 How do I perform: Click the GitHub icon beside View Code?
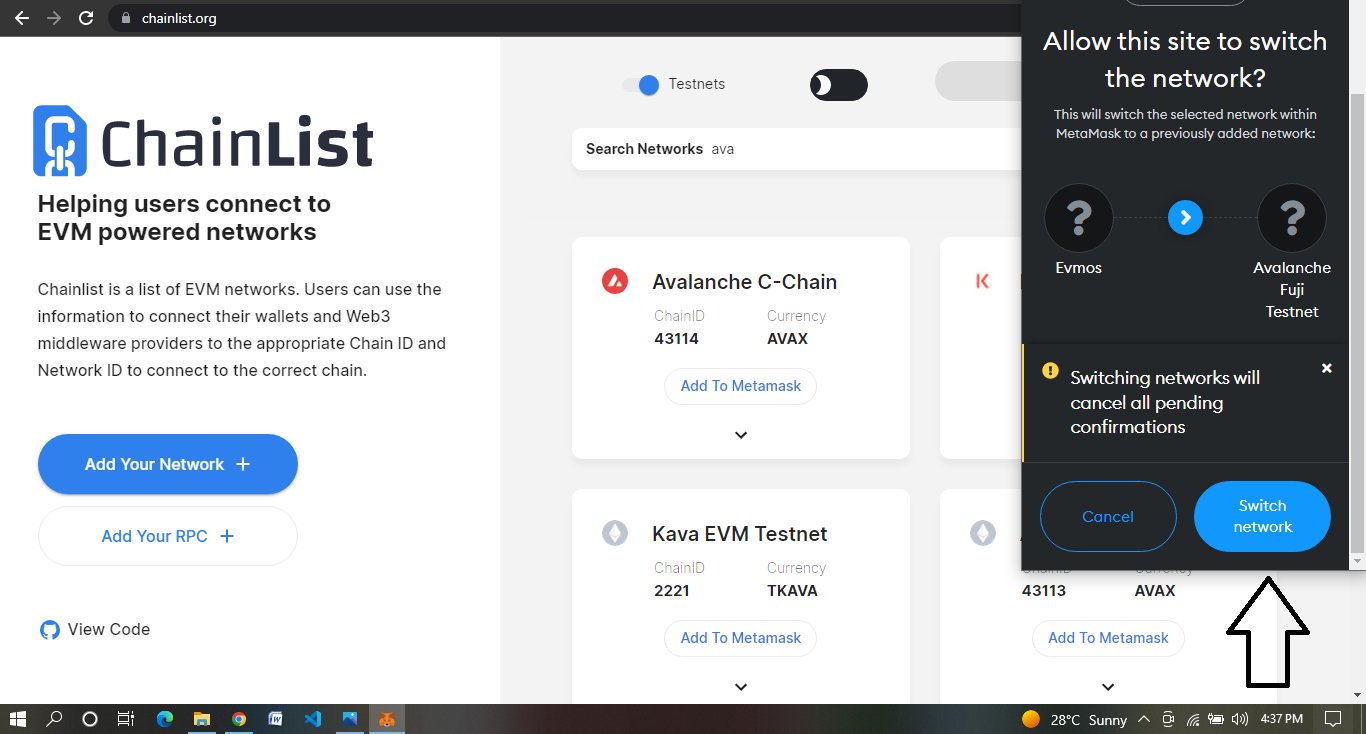pos(49,630)
